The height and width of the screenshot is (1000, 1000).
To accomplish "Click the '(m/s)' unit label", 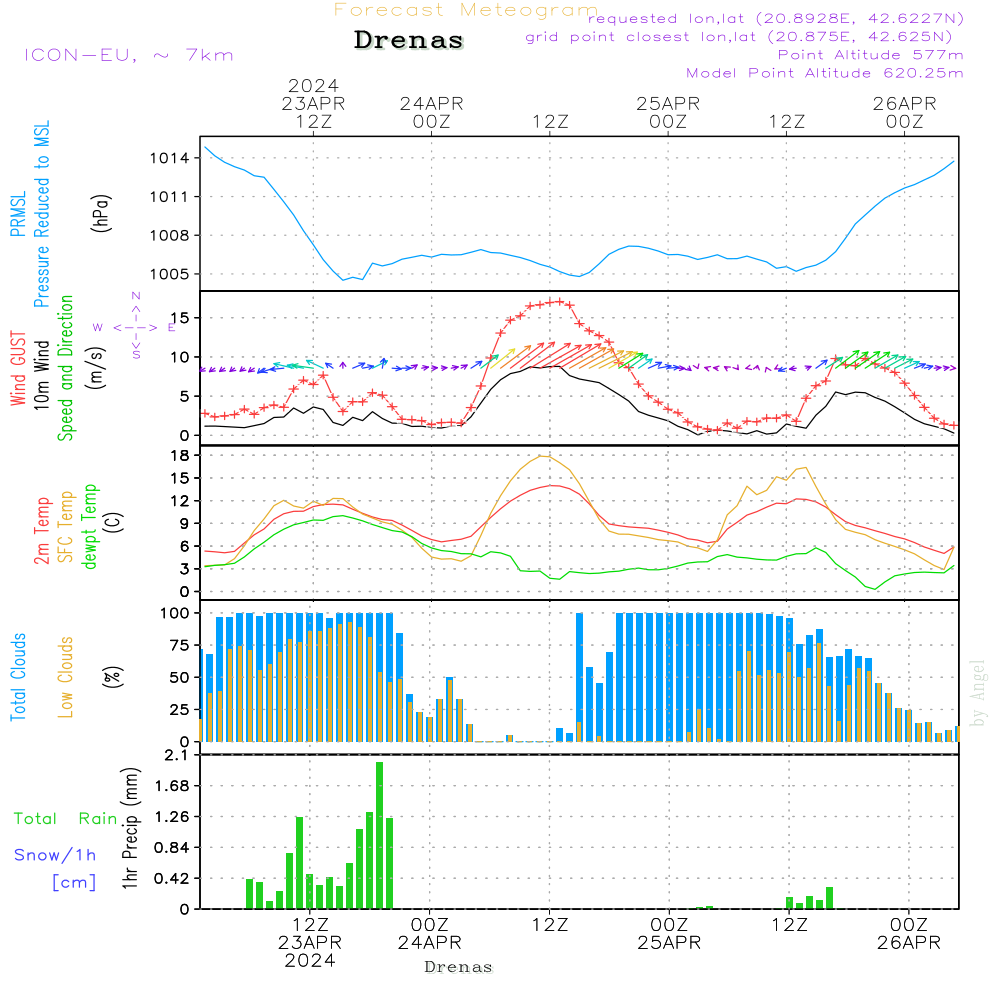I will tap(96, 367).
